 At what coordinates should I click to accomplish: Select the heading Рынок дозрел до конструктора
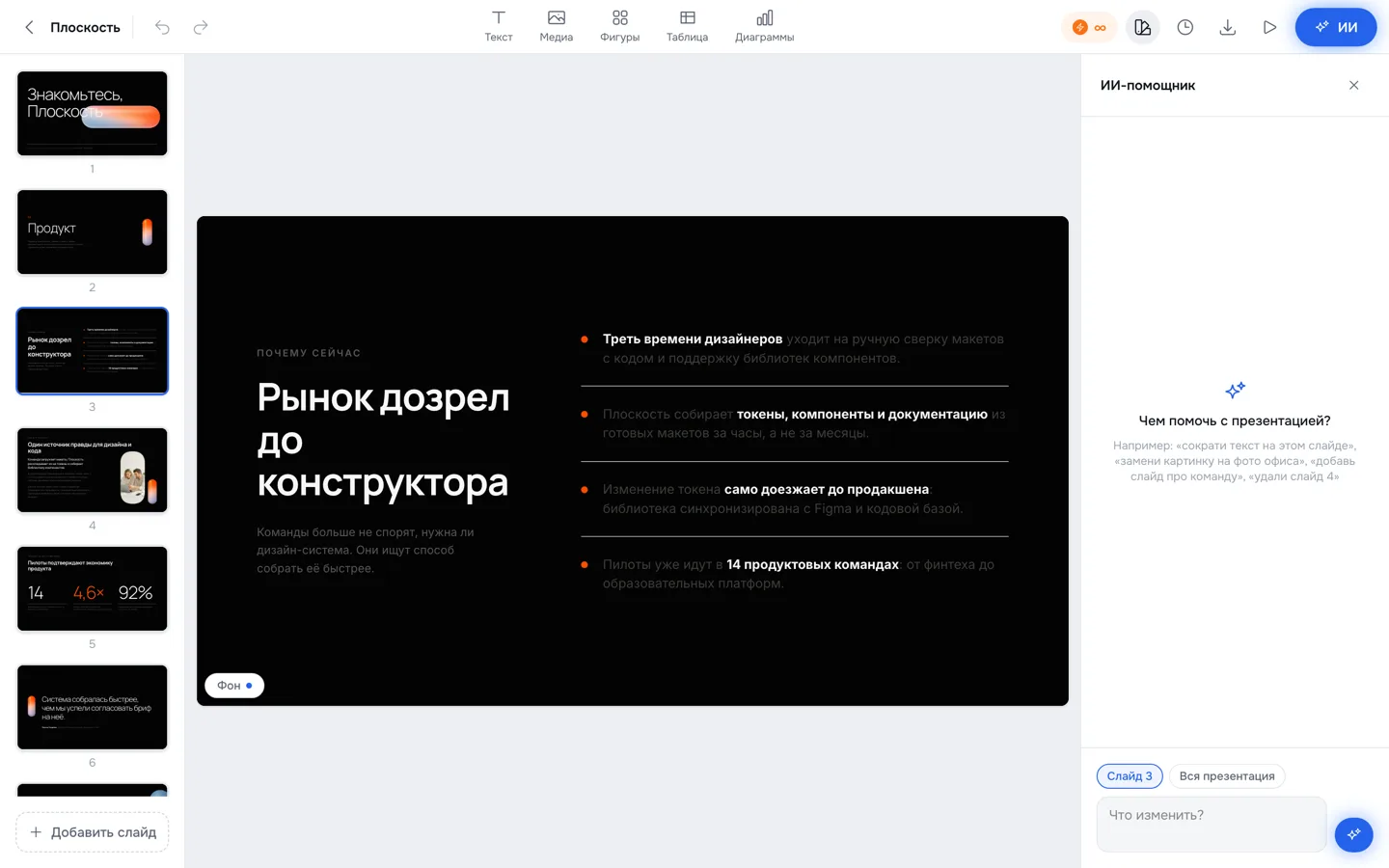pyautogui.click(x=384, y=439)
